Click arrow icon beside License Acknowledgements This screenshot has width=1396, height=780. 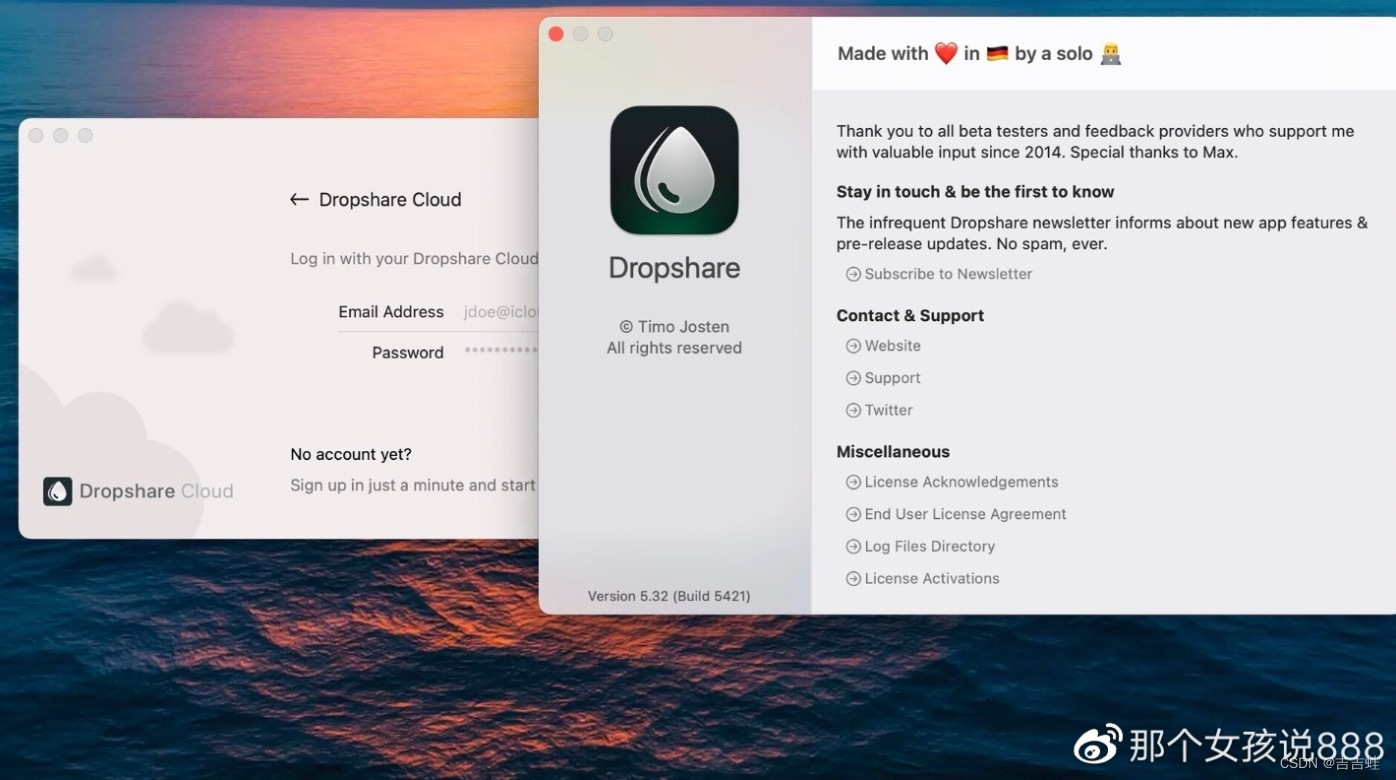[x=853, y=482]
